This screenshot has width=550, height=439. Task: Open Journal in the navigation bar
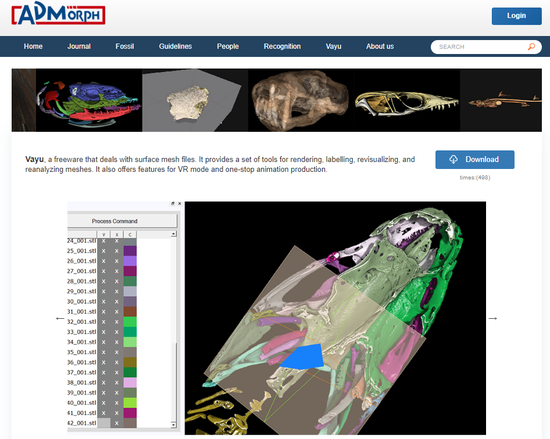(79, 46)
